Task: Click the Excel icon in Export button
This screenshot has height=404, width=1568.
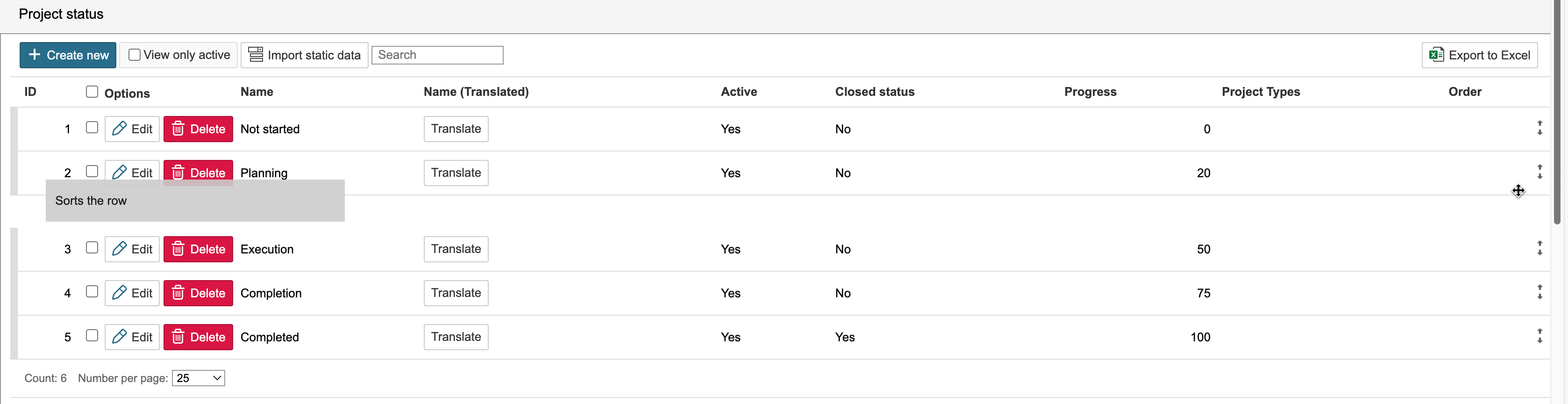Action: point(1437,55)
